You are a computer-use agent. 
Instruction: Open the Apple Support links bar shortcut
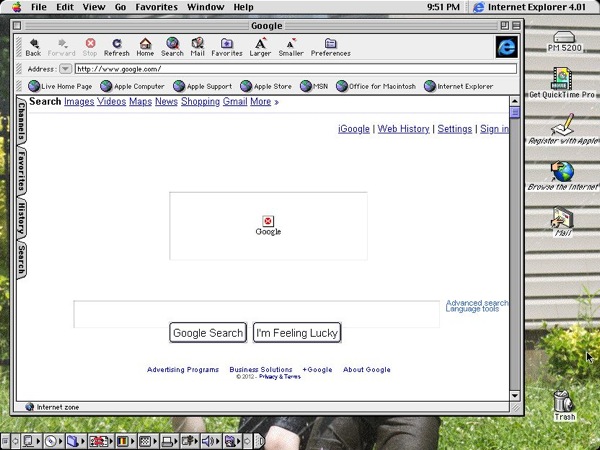202,86
